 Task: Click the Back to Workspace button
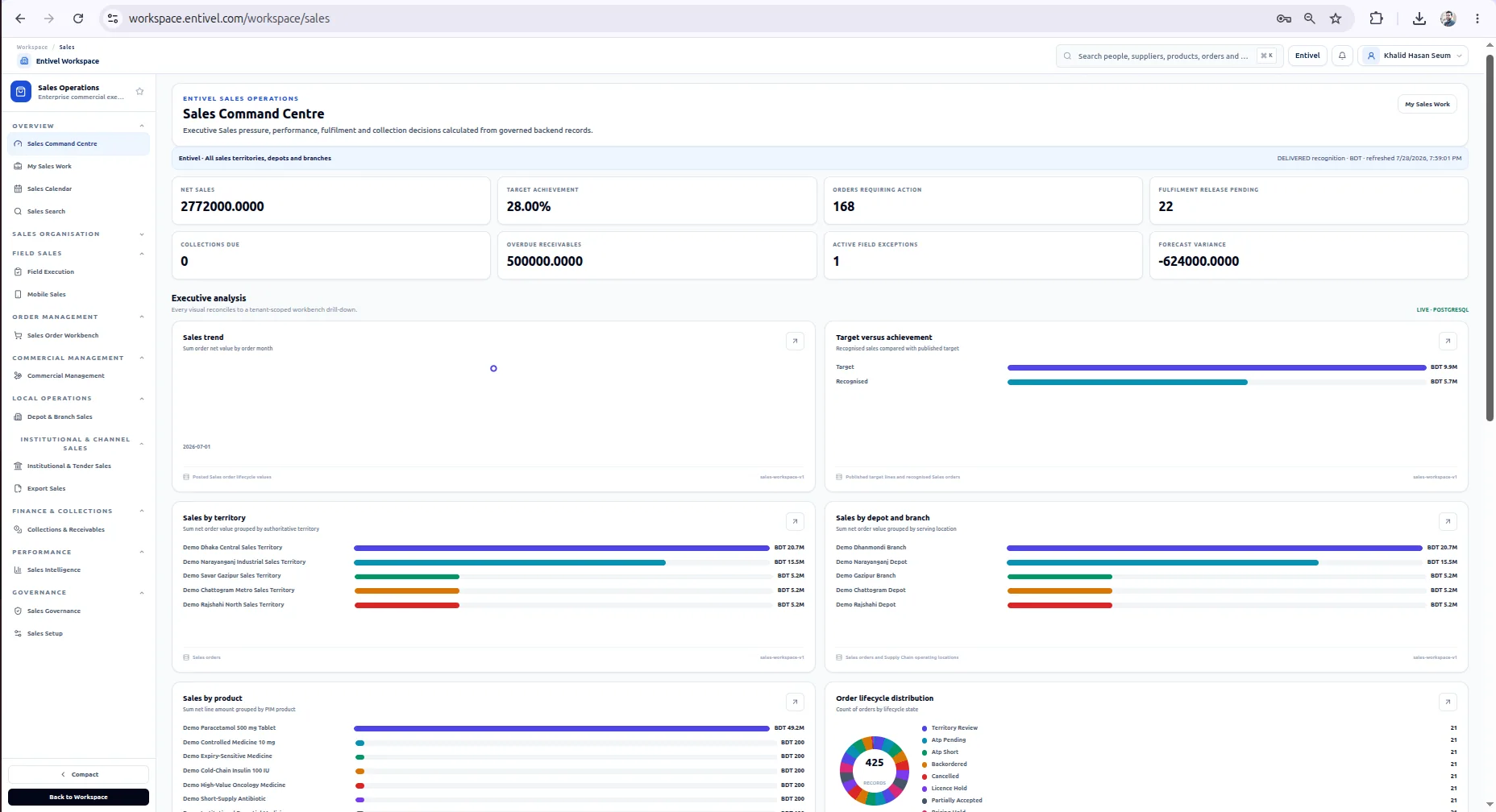tap(78, 797)
